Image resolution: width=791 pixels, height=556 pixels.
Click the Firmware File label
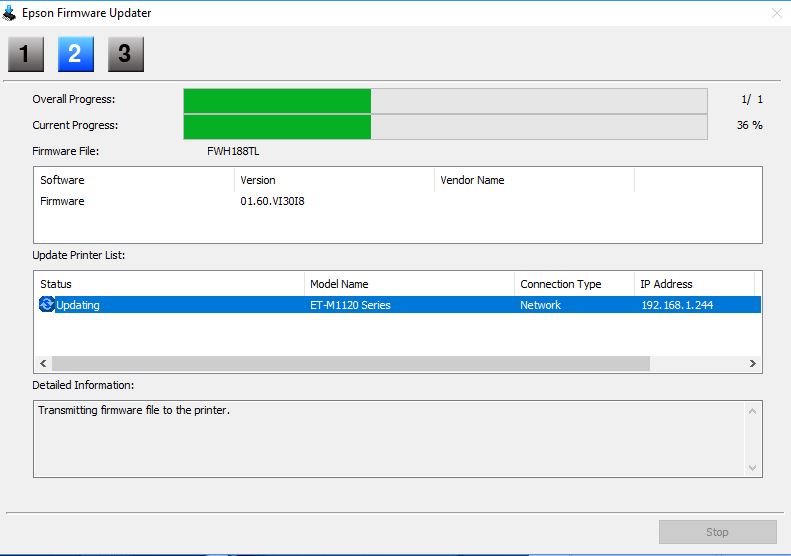click(x=66, y=151)
